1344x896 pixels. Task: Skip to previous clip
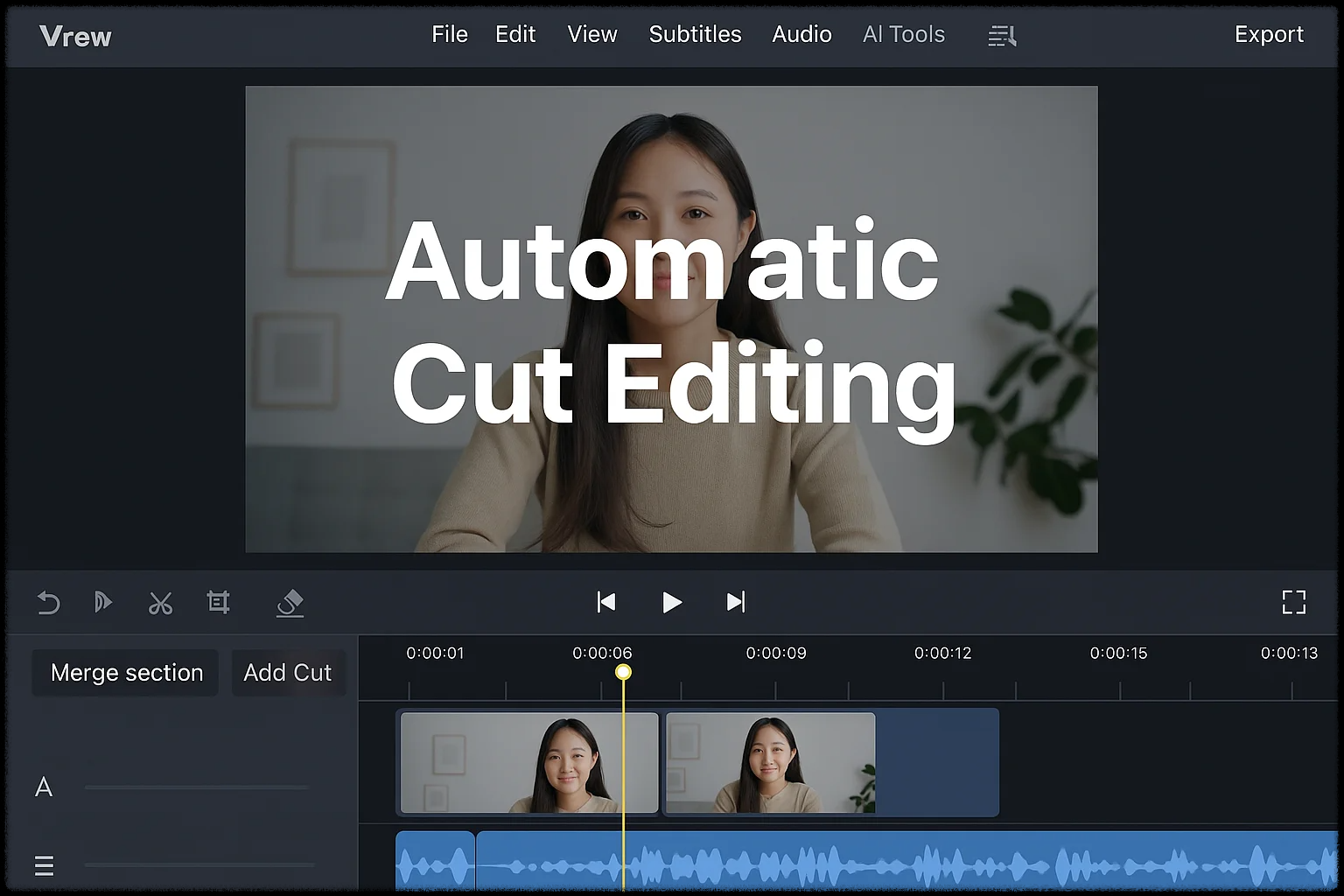click(x=606, y=602)
